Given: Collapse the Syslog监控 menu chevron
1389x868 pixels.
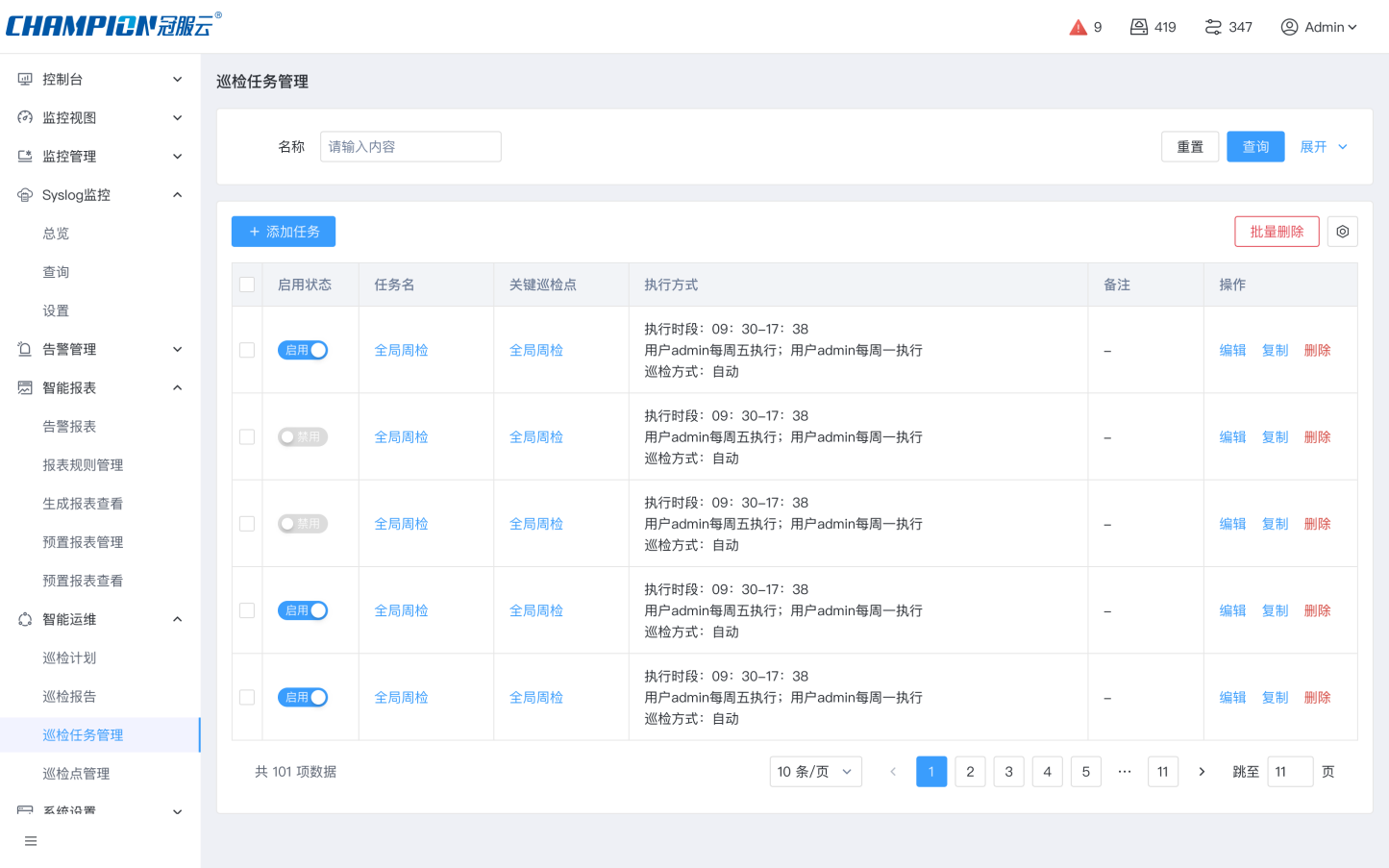Looking at the screenshot, I should (177, 195).
